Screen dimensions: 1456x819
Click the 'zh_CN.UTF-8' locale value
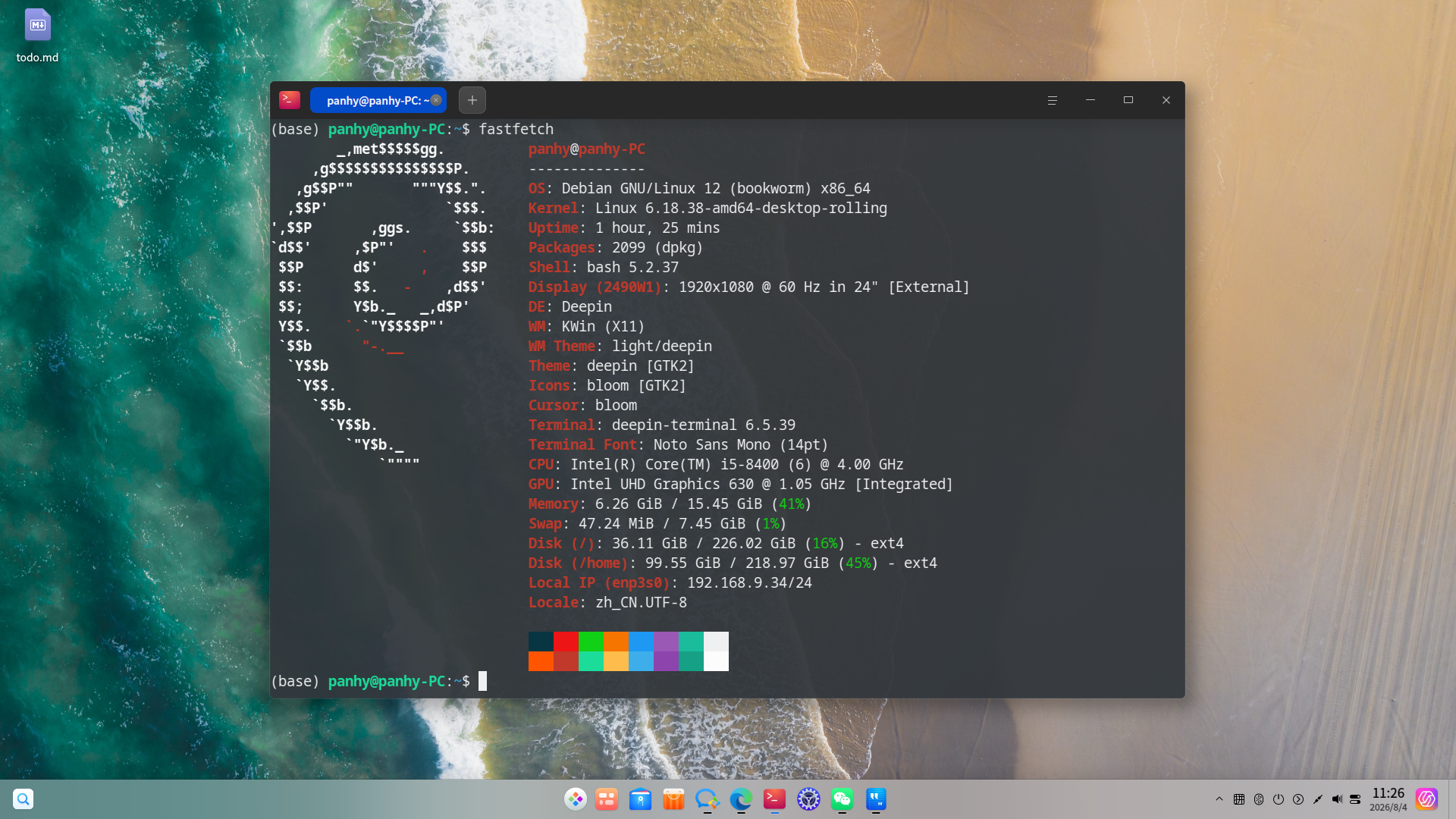641,602
